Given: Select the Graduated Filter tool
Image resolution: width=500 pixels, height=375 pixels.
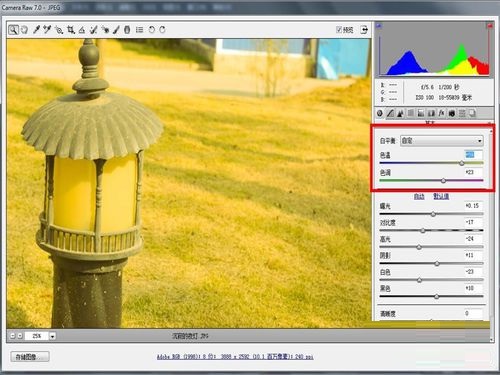Looking at the screenshot, I should [127, 30].
